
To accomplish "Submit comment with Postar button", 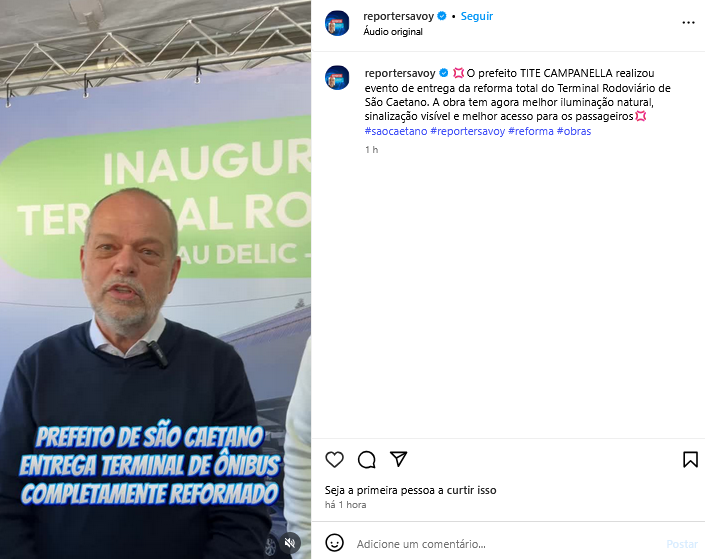I will point(682,544).
